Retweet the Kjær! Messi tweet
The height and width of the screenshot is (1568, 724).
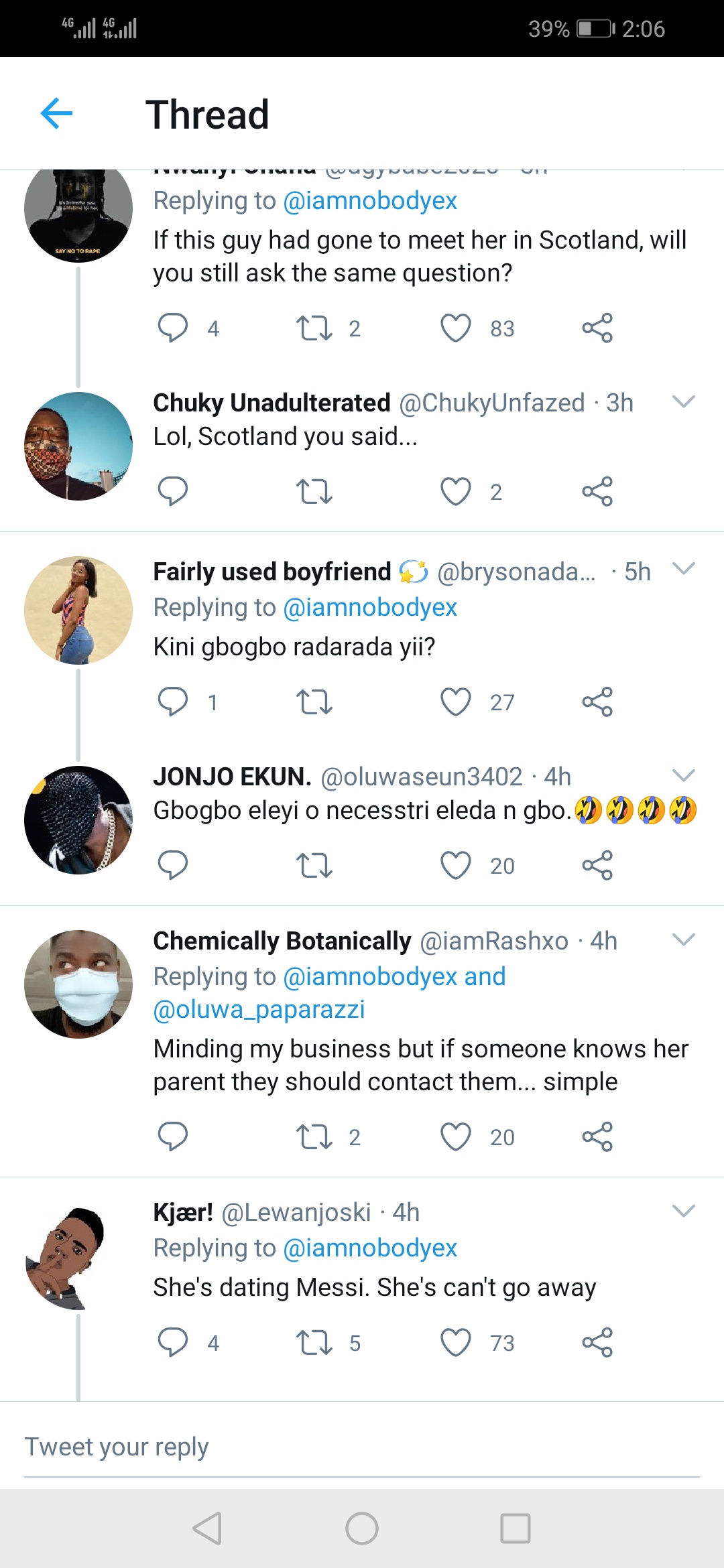(314, 1342)
